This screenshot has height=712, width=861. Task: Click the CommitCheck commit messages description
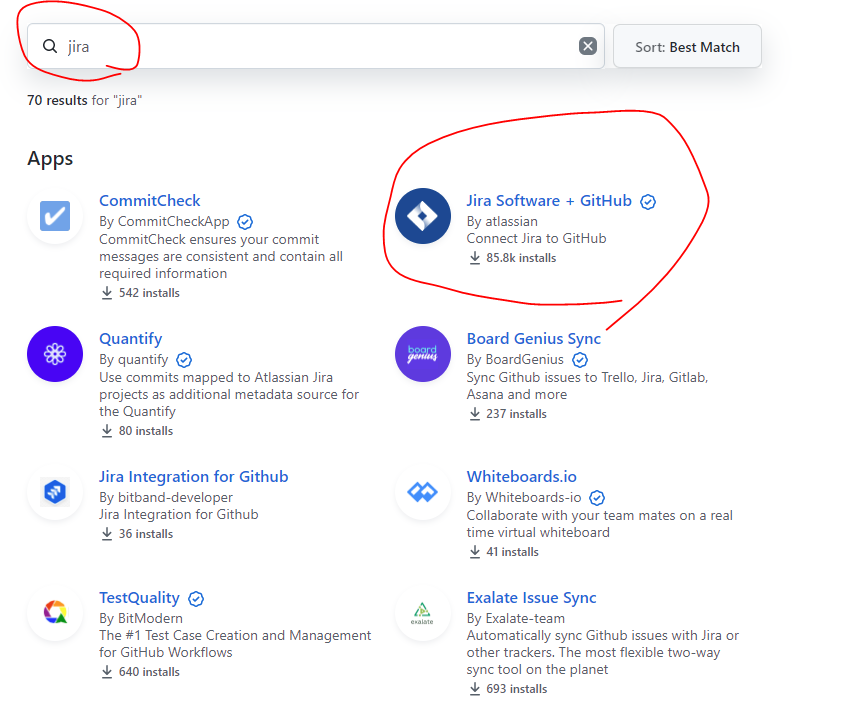pos(221,256)
